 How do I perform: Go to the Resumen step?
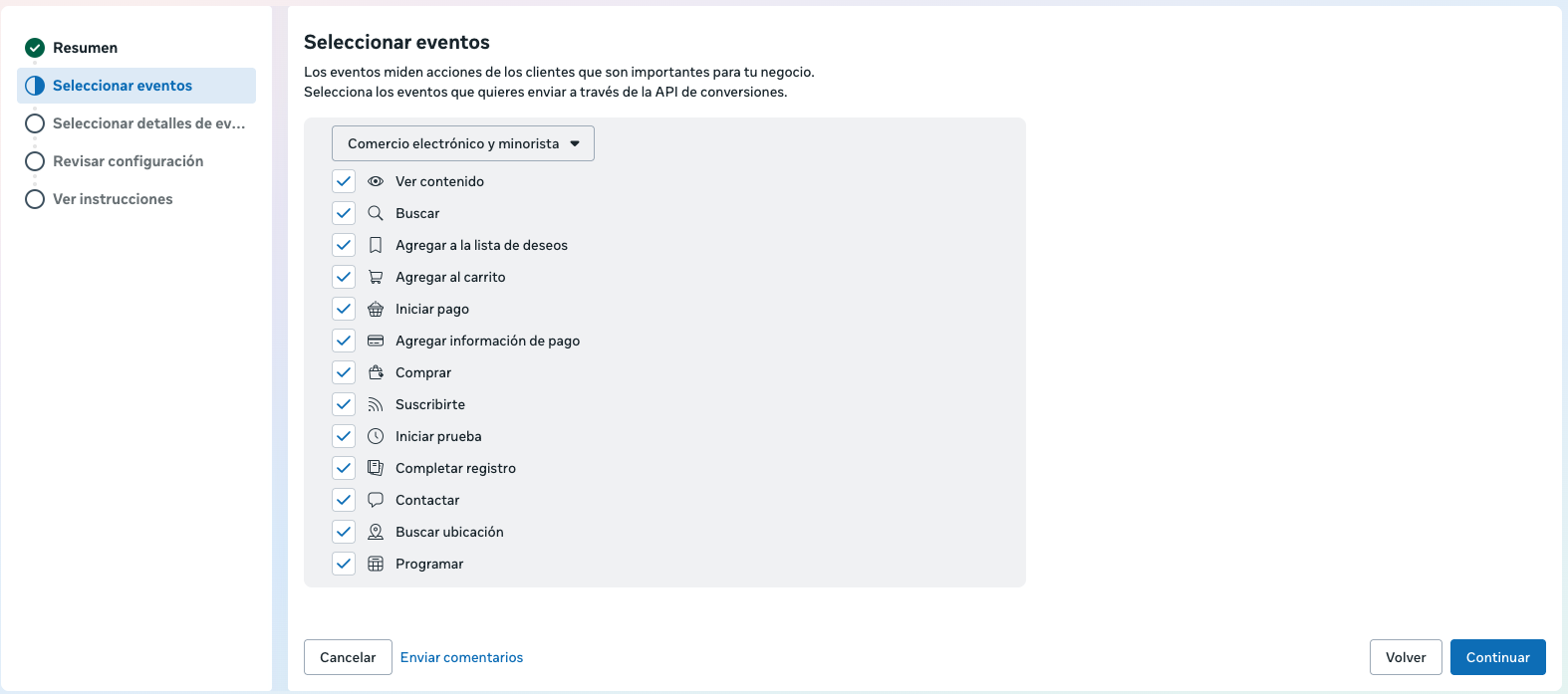(85, 48)
